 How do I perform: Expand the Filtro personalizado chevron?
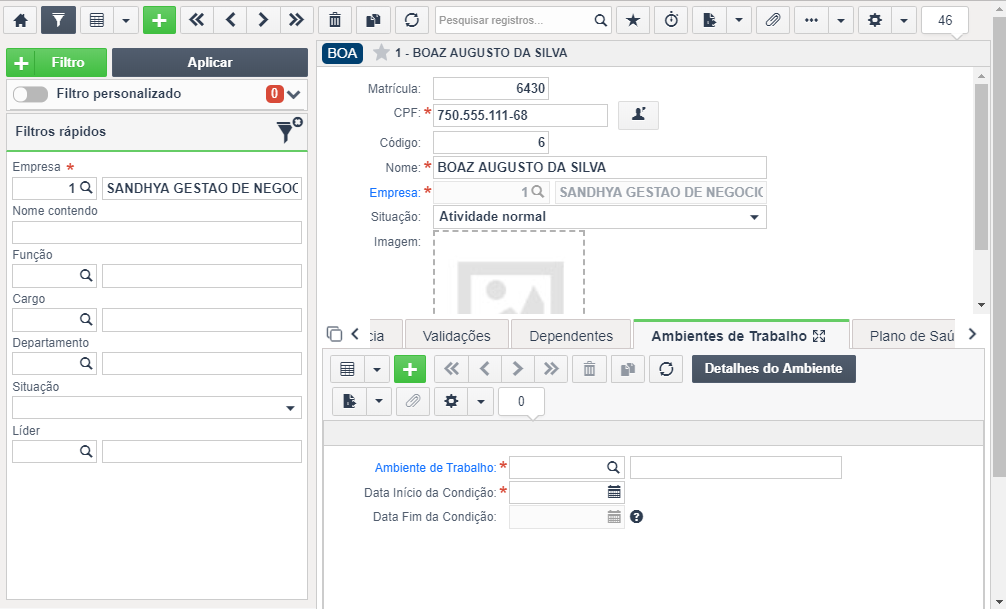click(x=294, y=94)
